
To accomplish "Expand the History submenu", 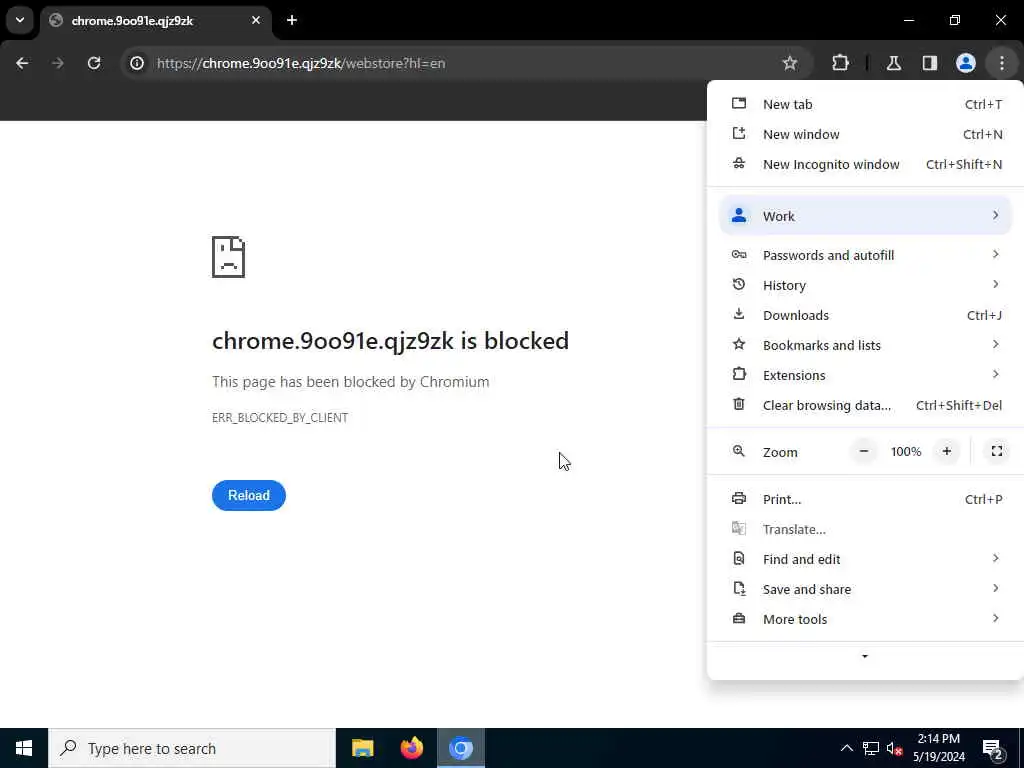I will pos(865,285).
